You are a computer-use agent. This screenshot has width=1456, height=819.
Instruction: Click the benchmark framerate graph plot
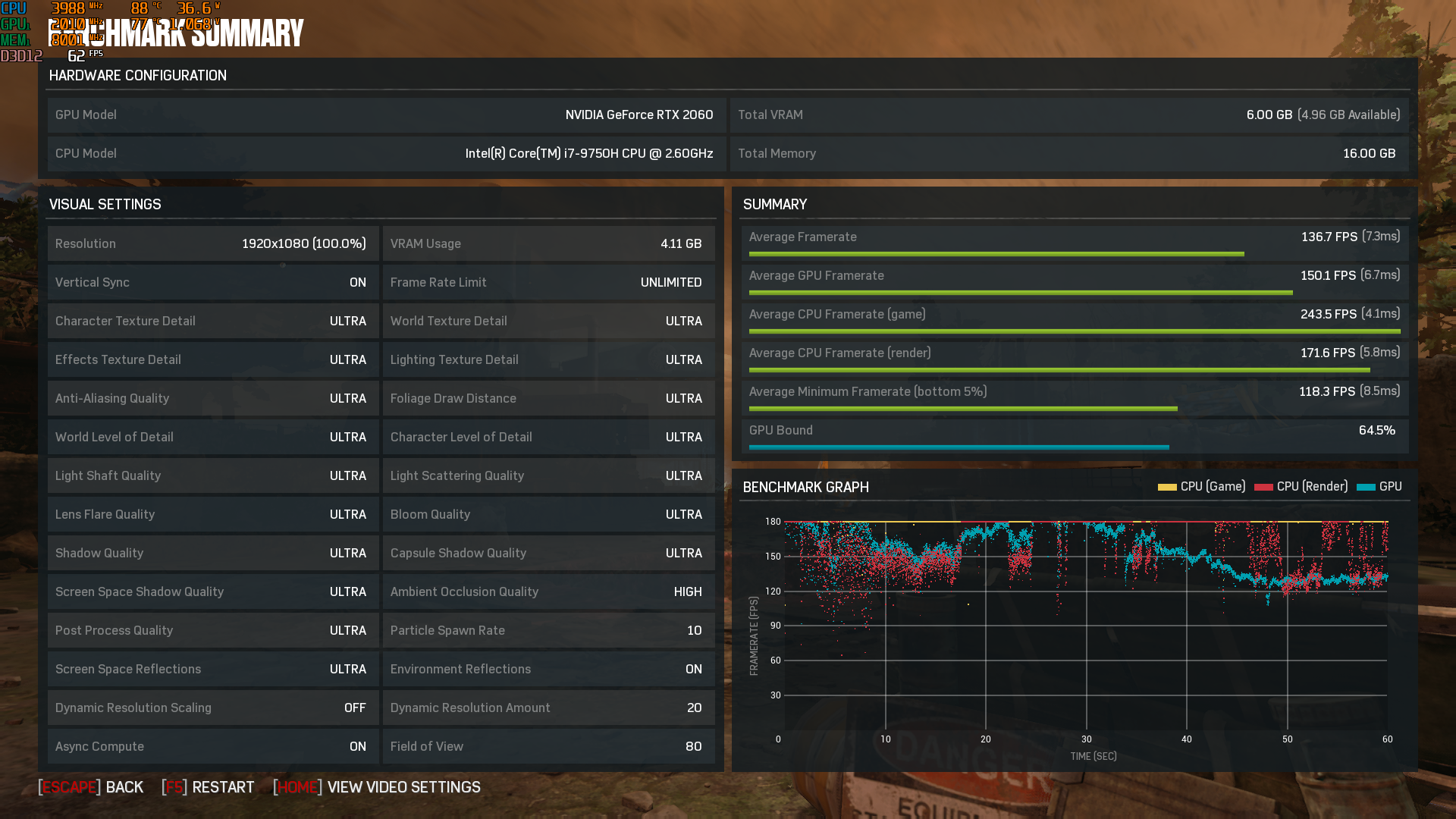[x=1086, y=626]
